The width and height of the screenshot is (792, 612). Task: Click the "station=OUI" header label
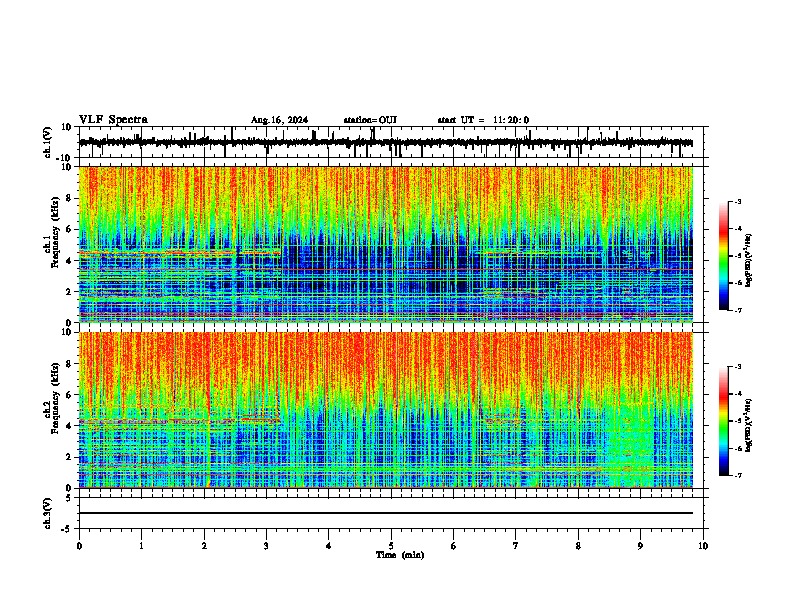click(x=370, y=120)
